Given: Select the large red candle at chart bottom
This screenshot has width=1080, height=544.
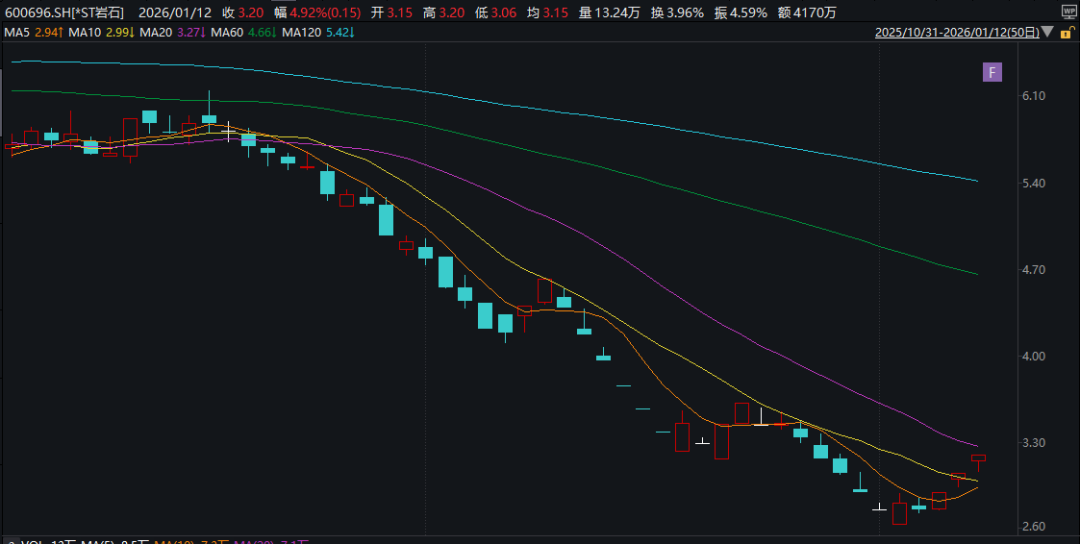Looking at the screenshot, I should 899,514.
